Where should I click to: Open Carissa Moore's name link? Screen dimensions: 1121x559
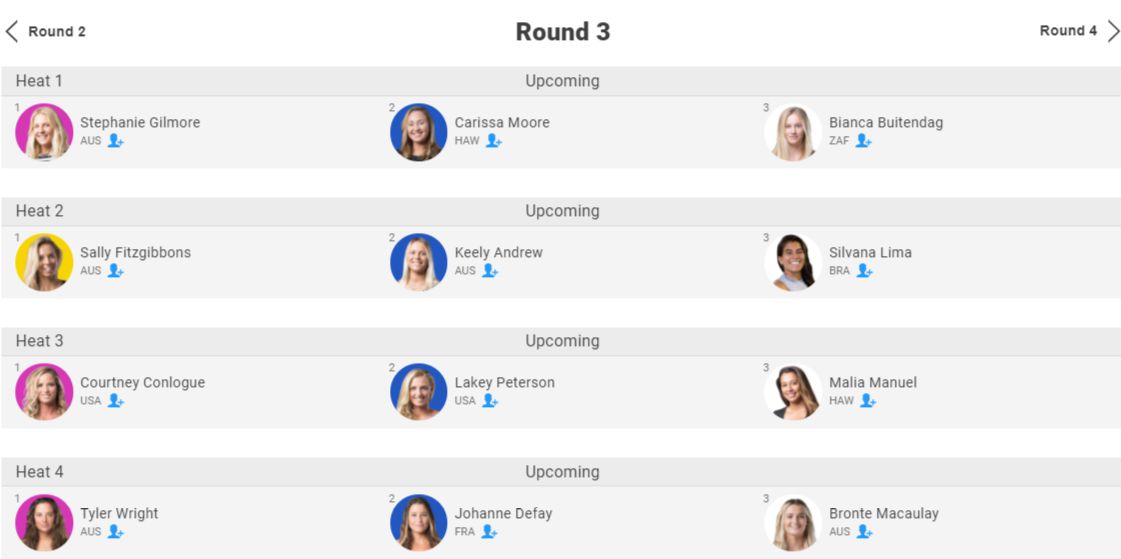[502, 122]
